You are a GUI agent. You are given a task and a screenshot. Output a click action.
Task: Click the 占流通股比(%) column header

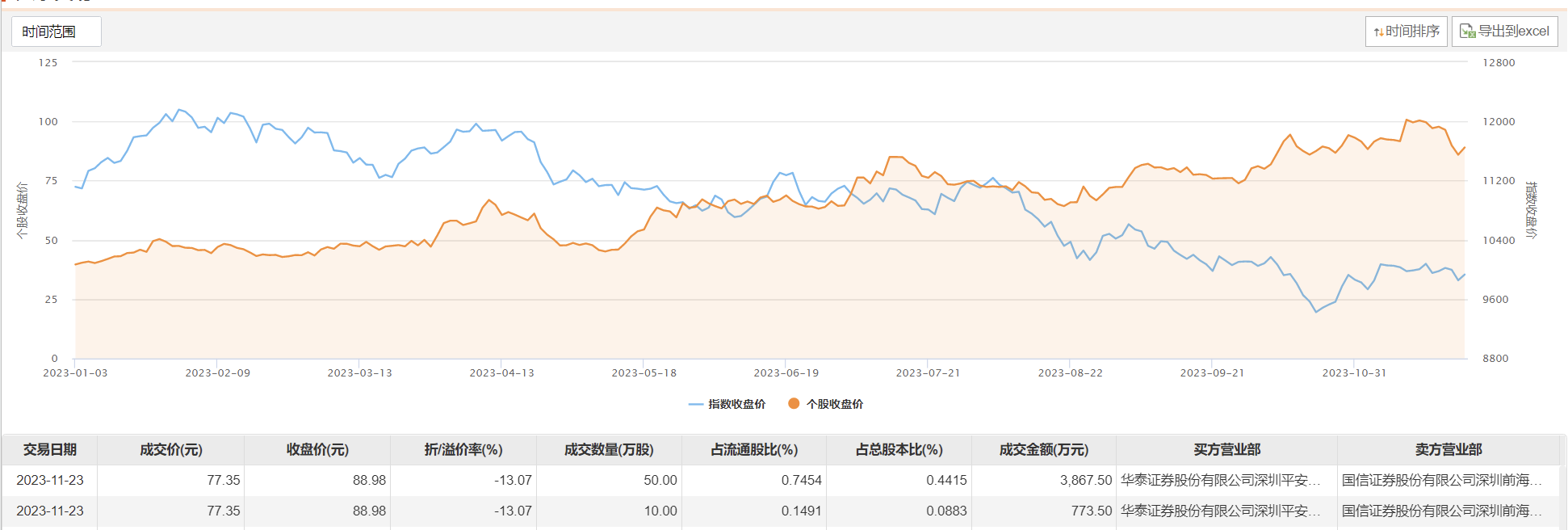point(754,450)
